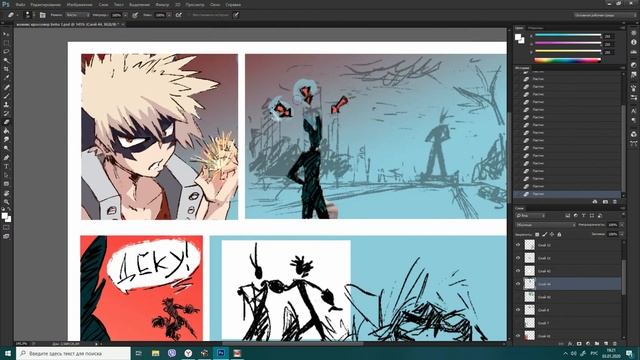
Task: Click foreground color swatch in Color panel
Action: pyautogui.click(x=518, y=38)
